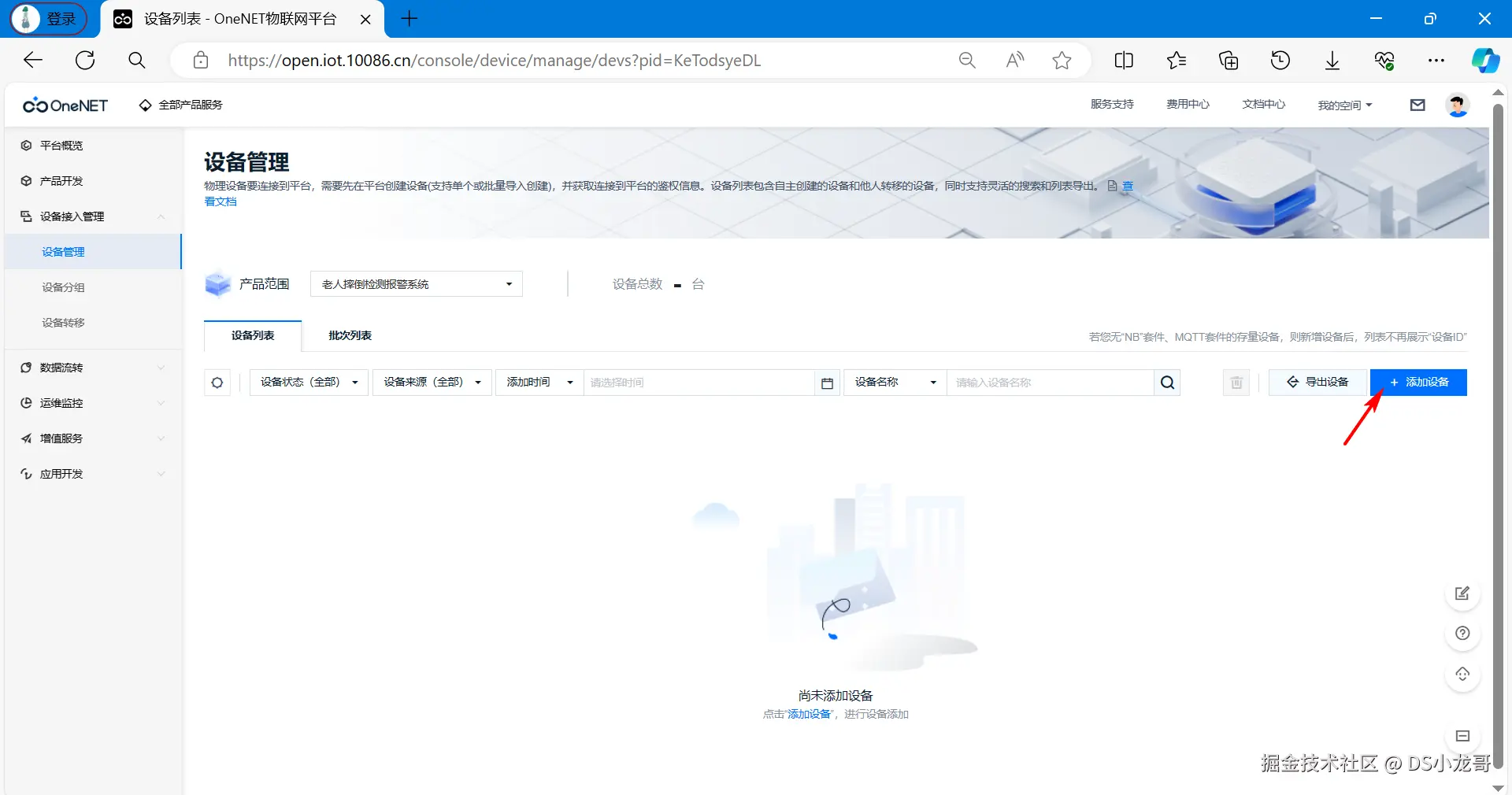This screenshot has width=1512, height=795.
Task: Click the help question mark floating icon
Action: pyautogui.click(x=1462, y=634)
